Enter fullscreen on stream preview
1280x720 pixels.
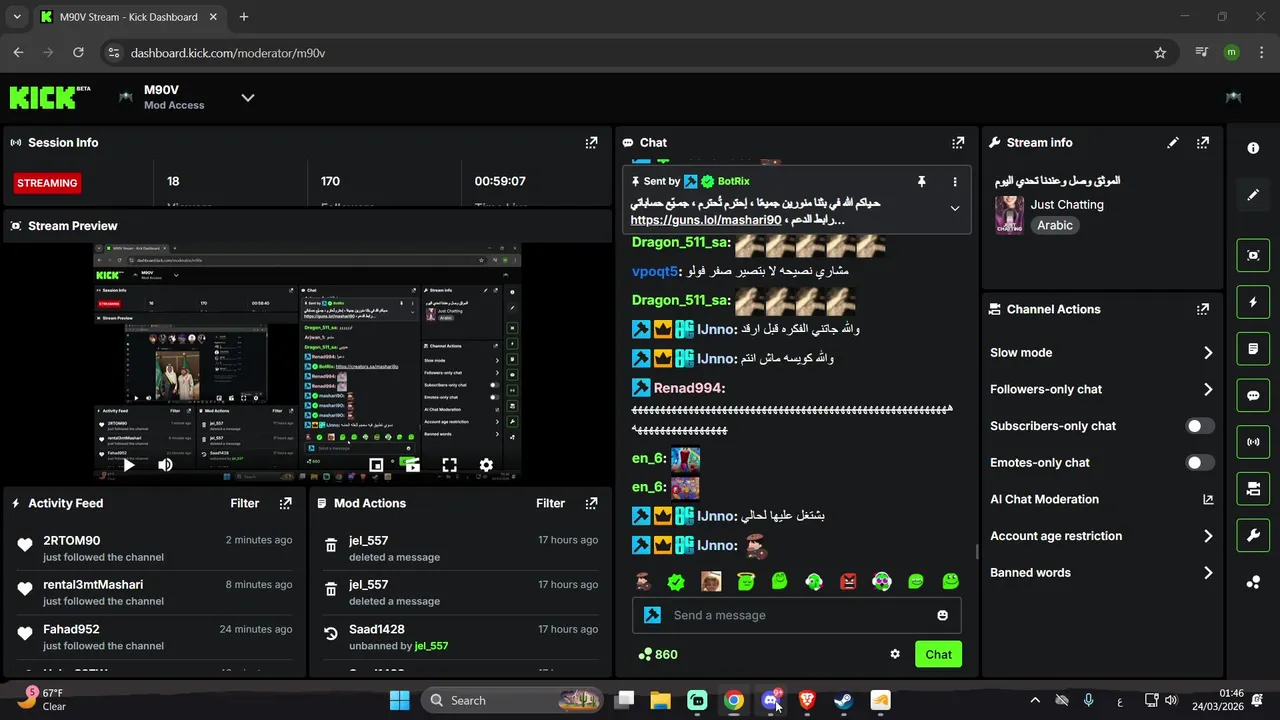click(x=449, y=465)
